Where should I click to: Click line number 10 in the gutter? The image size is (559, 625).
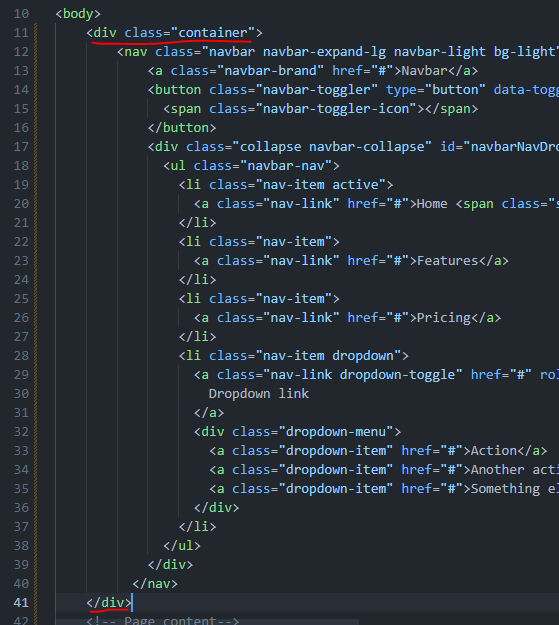(x=21, y=14)
